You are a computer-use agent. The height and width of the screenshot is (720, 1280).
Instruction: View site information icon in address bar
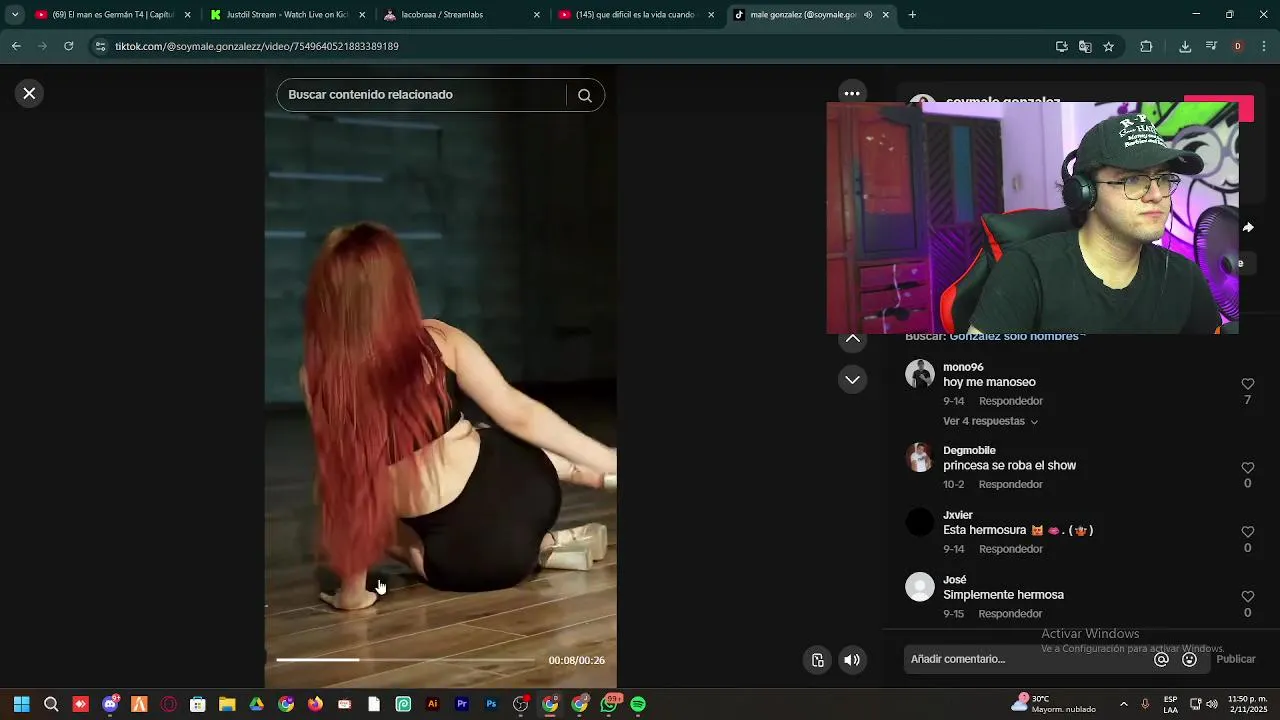[100, 46]
